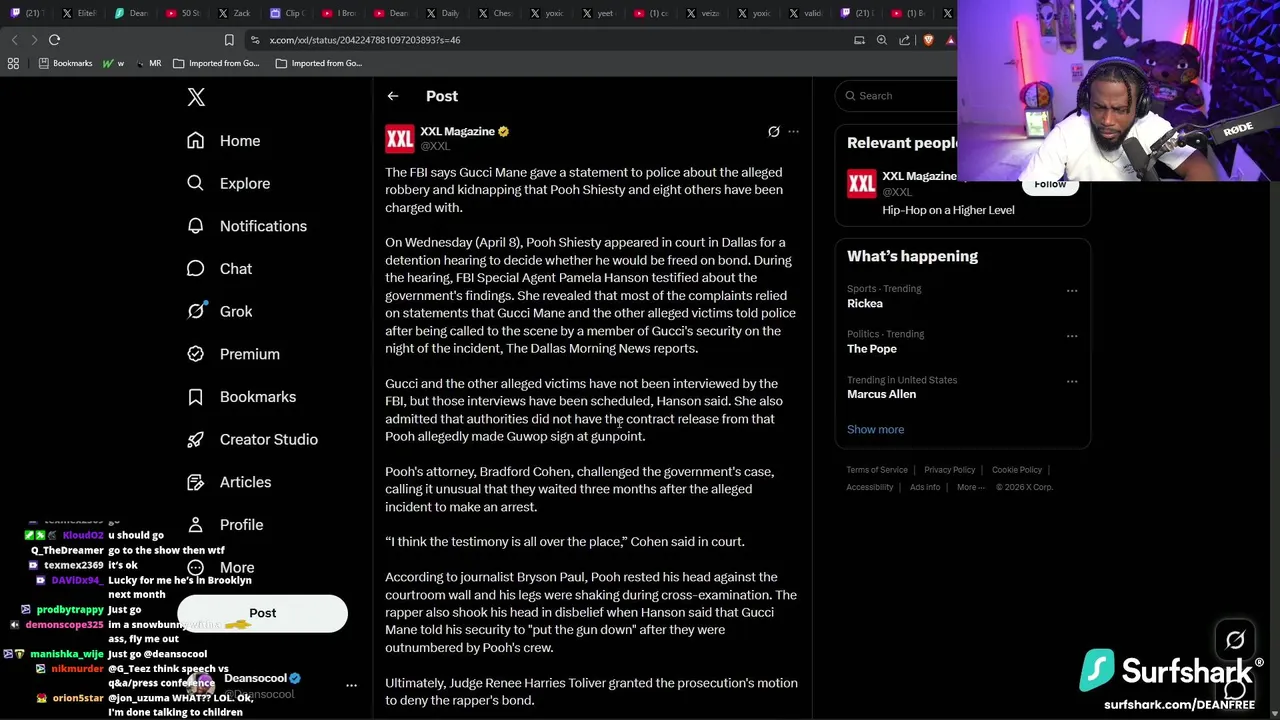Open the post's more options ellipsis

point(793,132)
